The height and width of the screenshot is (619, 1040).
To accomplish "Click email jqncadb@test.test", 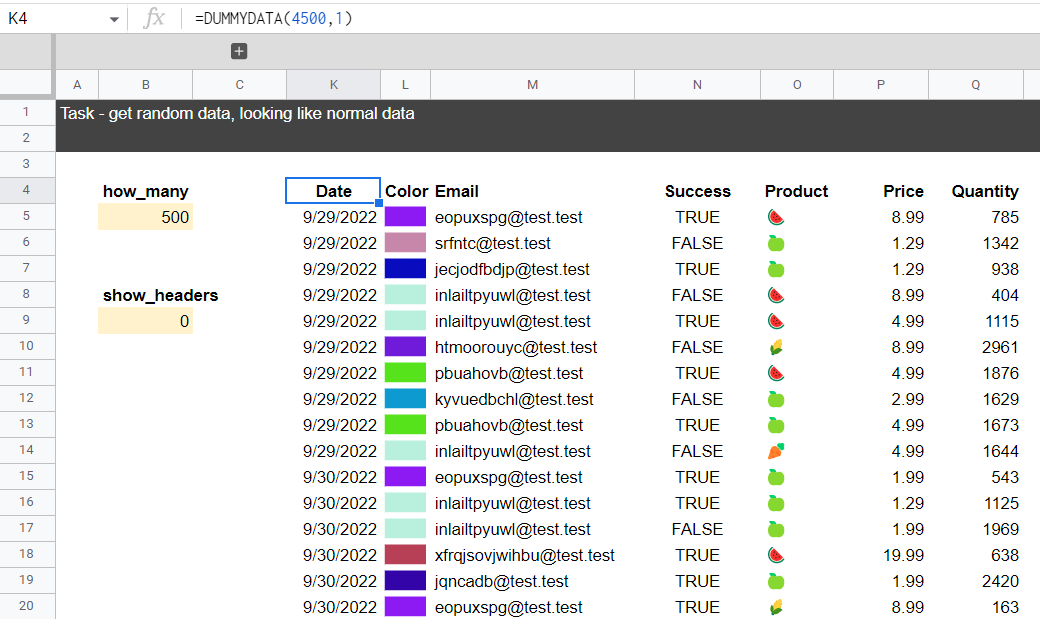I will pyautogui.click(x=501, y=581).
